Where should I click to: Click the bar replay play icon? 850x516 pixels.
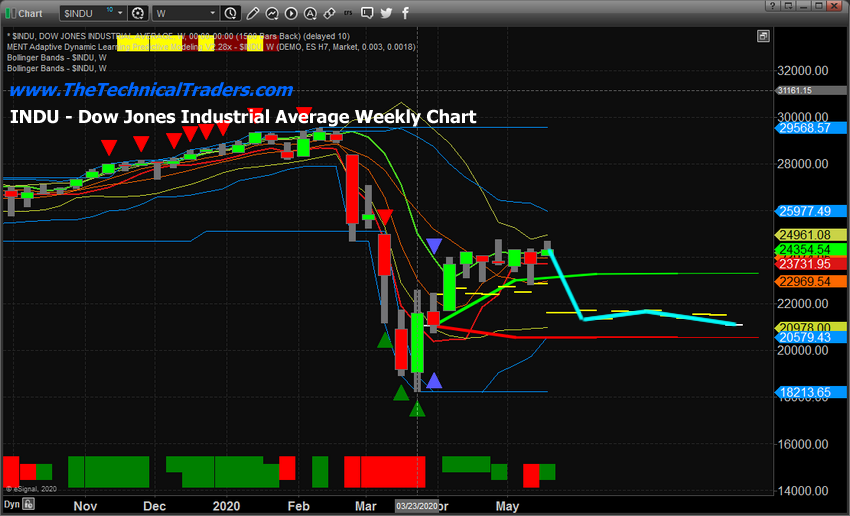[291, 13]
